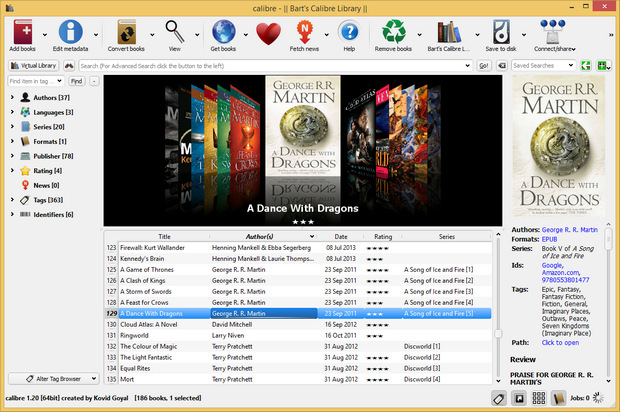Expand Languages [3] category
Image resolution: width=620 pixels, height=412 pixels.
(x=12, y=112)
